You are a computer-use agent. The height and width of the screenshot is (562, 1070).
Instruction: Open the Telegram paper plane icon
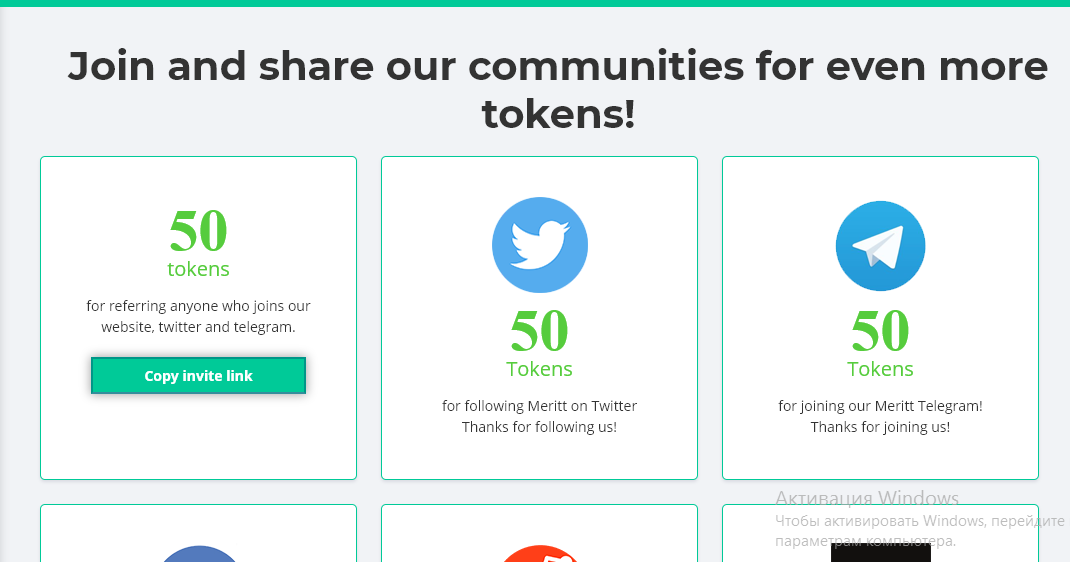[880, 246]
